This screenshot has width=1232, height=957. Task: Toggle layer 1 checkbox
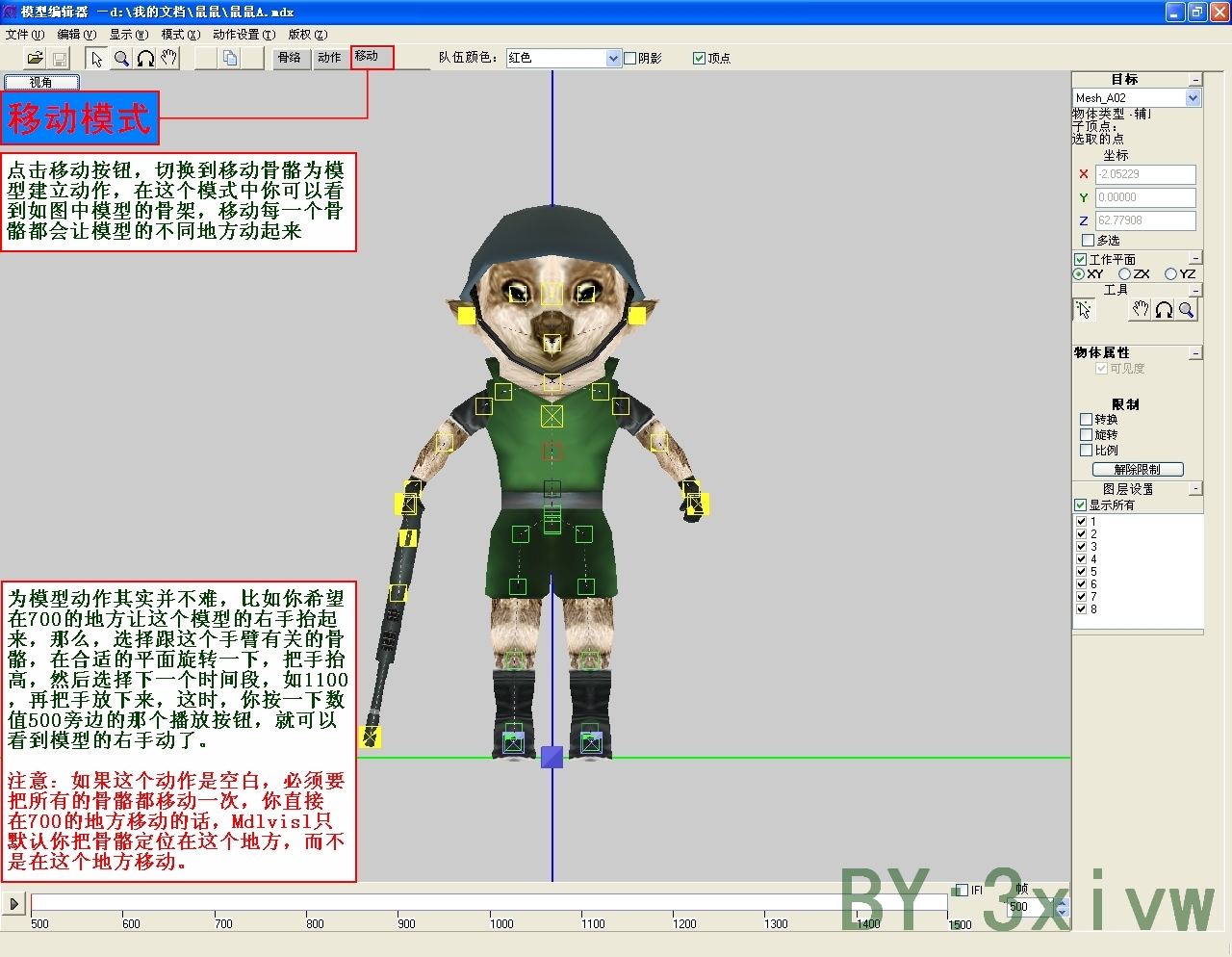click(1081, 522)
